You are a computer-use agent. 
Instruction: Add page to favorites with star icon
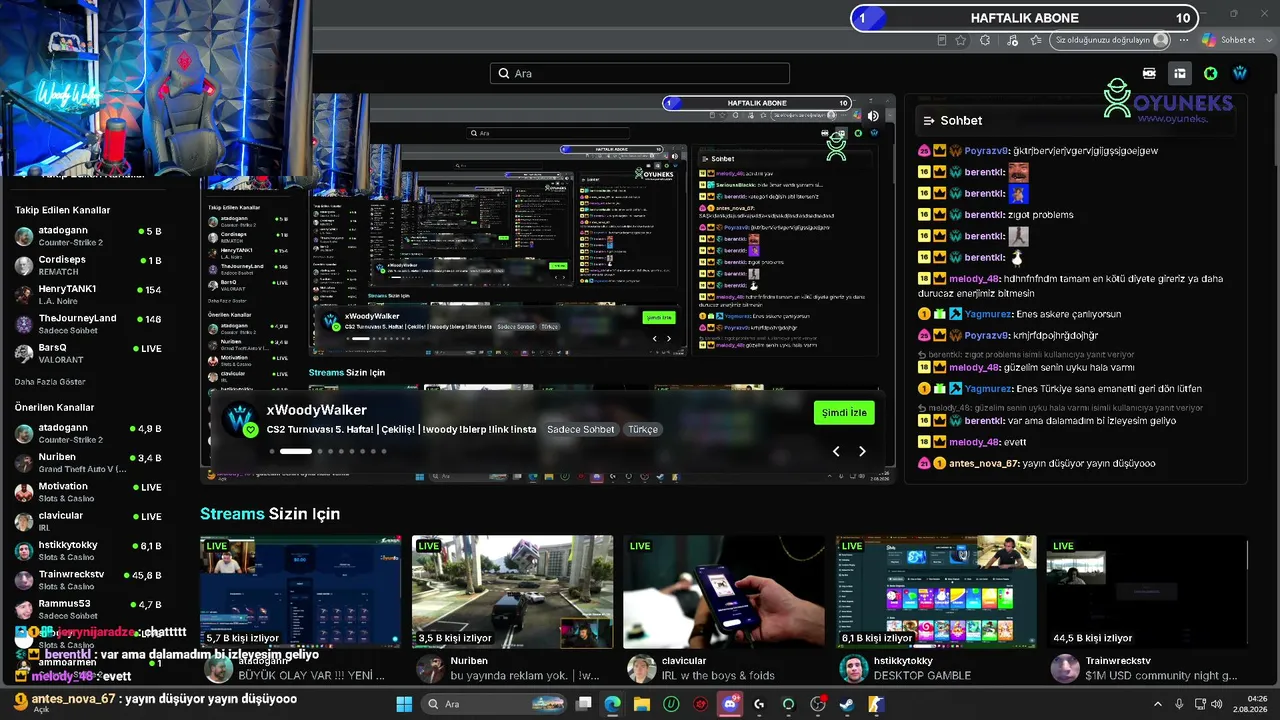961,40
